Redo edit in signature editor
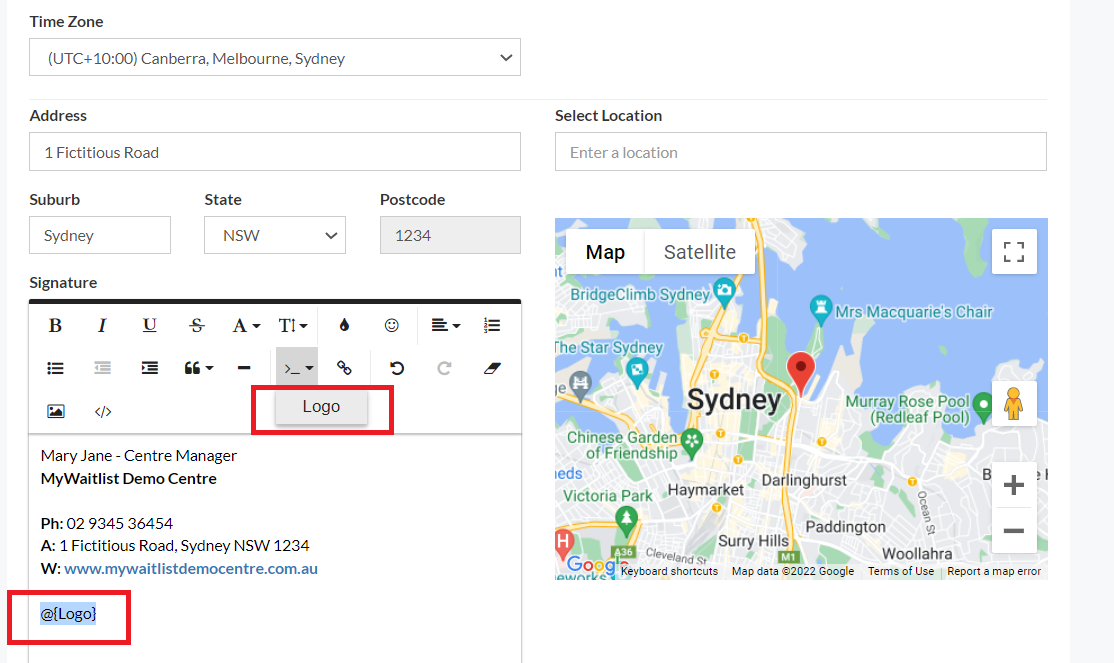The width and height of the screenshot is (1114, 663). (x=444, y=368)
